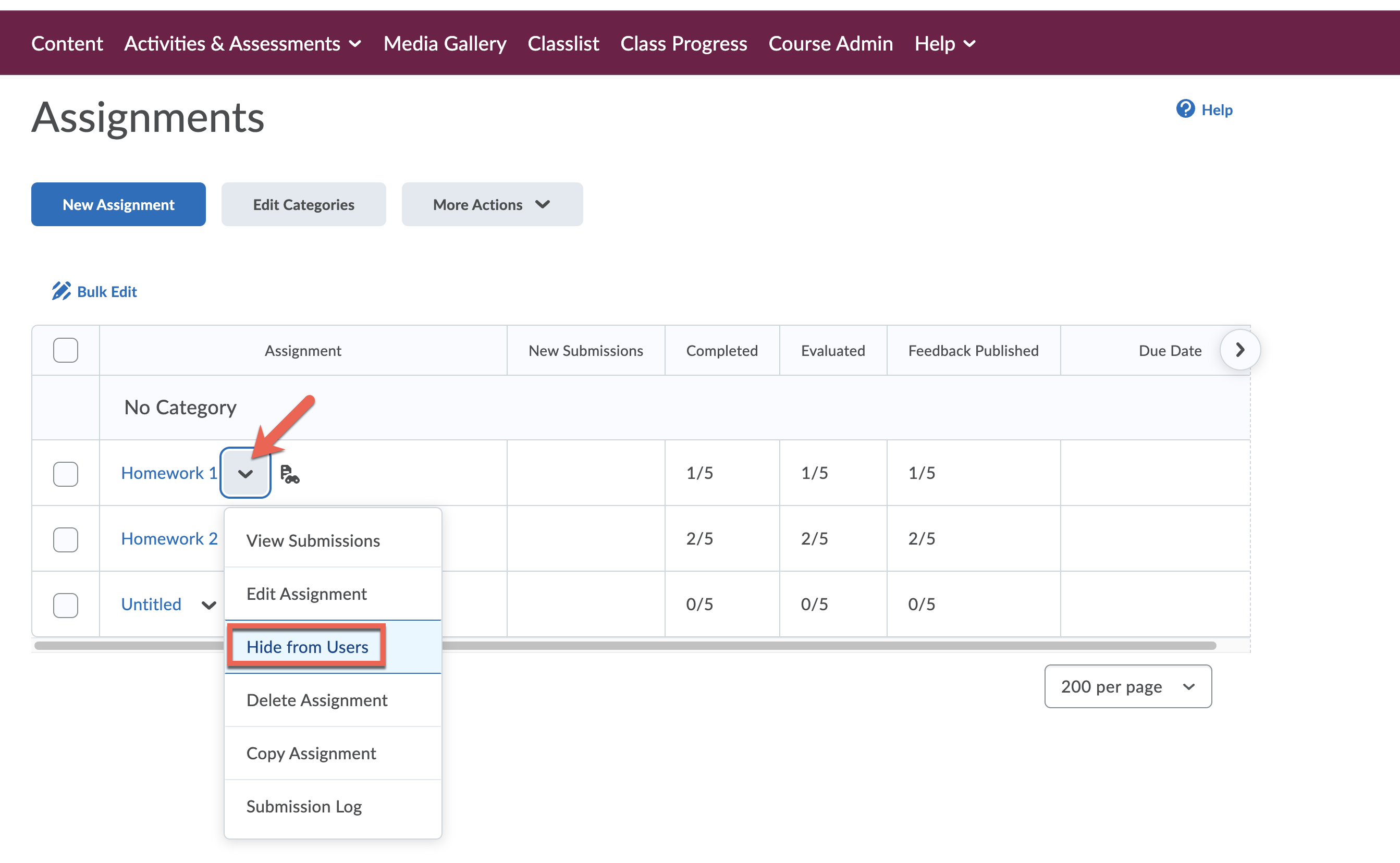Check the select-all assignments checkbox
Image resolution: width=1400 pixels, height=863 pixels.
coord(66,350)
